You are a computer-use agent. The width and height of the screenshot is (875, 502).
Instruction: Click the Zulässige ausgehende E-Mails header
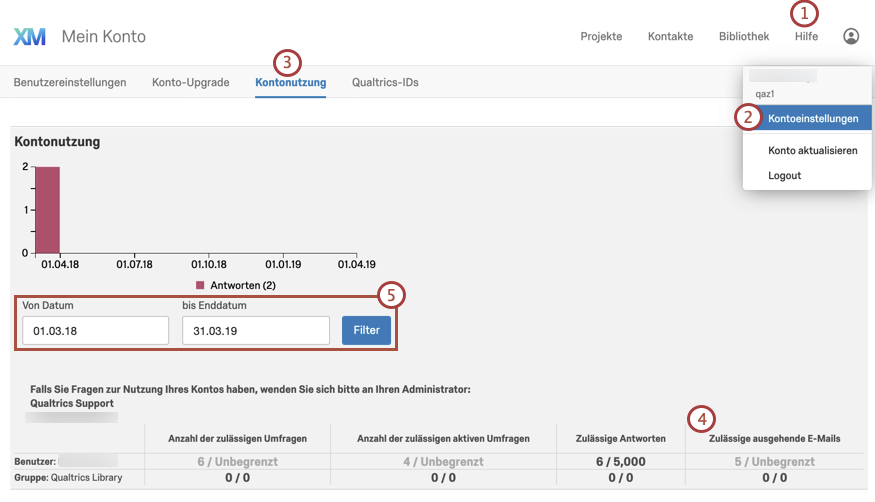click(775, 438)
